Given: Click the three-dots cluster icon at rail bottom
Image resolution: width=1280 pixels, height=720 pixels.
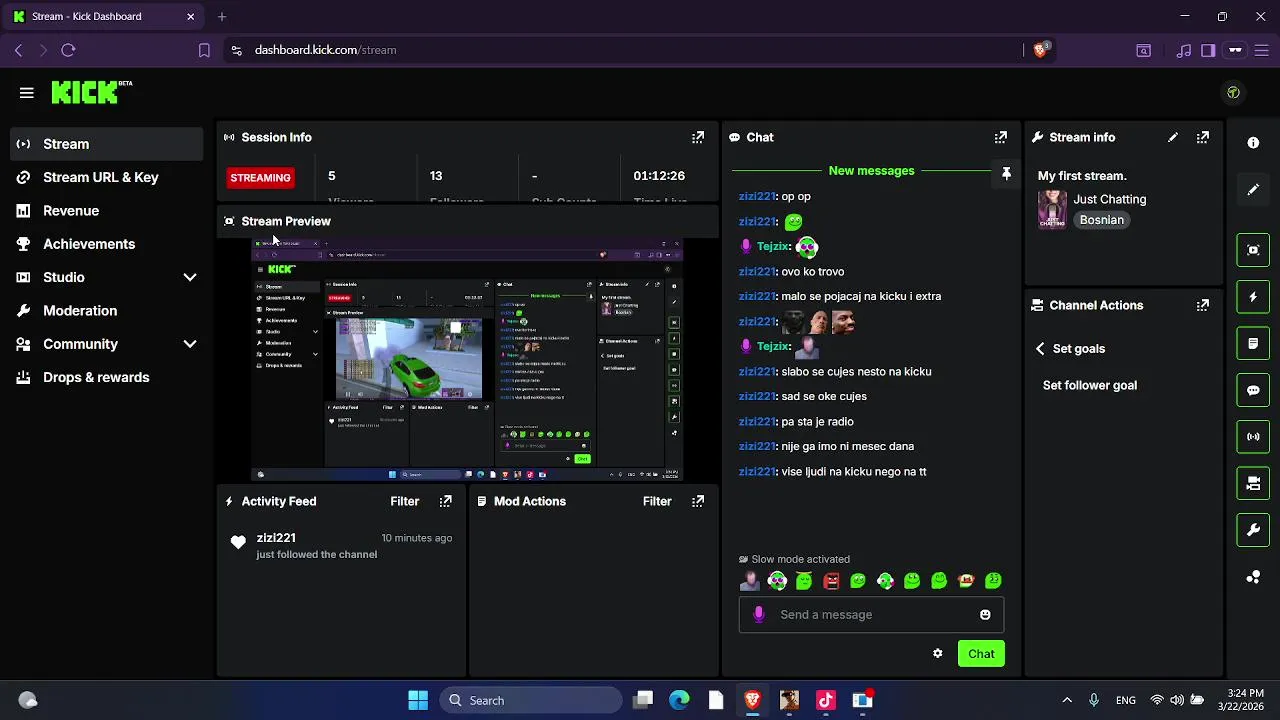Looking at the screenshot, I should tap(1253, 577).
